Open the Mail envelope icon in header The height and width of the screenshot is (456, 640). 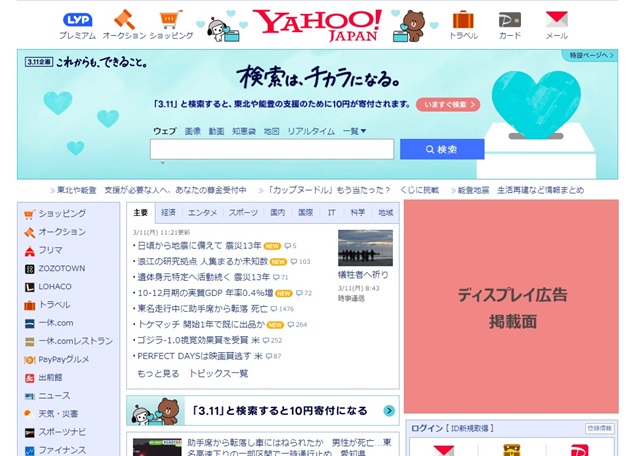pos(557,19)
